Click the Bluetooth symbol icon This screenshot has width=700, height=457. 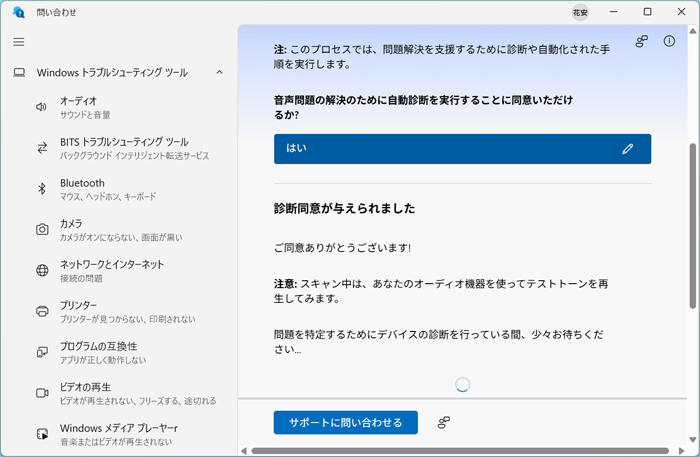[42, 189]
